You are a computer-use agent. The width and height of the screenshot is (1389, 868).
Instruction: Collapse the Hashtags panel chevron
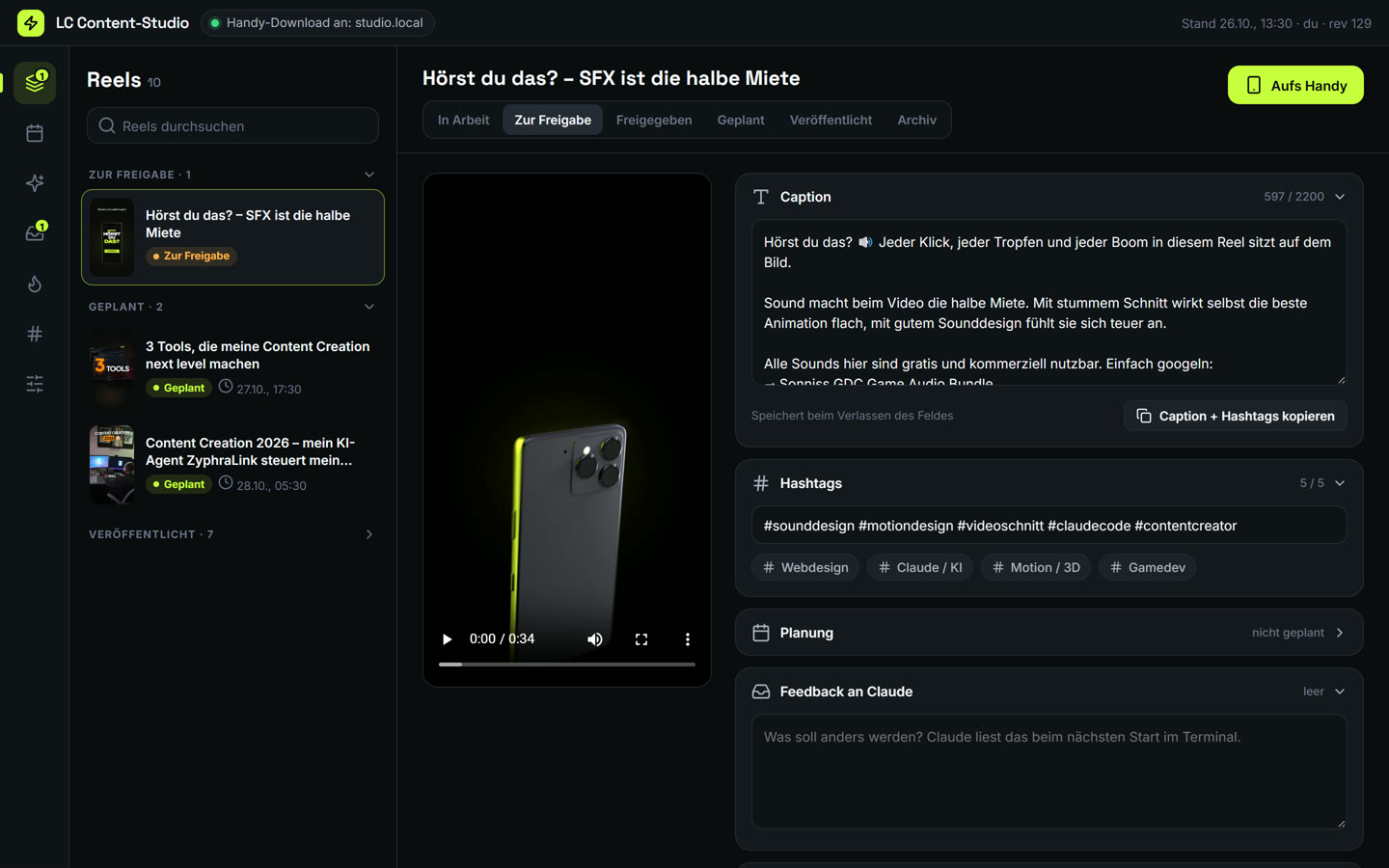(x=1340, y=483)
